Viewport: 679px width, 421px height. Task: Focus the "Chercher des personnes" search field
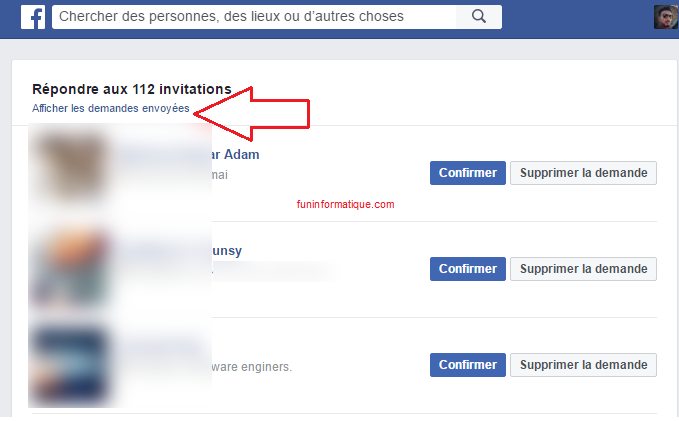pos(250,16)
